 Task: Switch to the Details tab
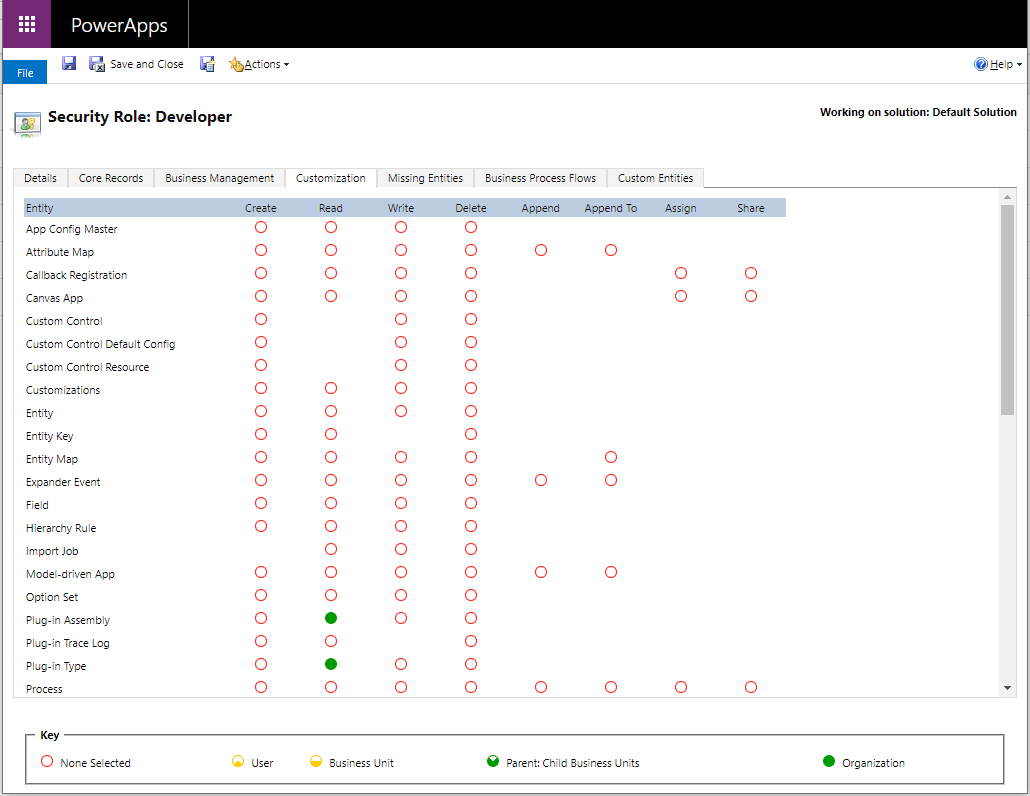[41, 178]
